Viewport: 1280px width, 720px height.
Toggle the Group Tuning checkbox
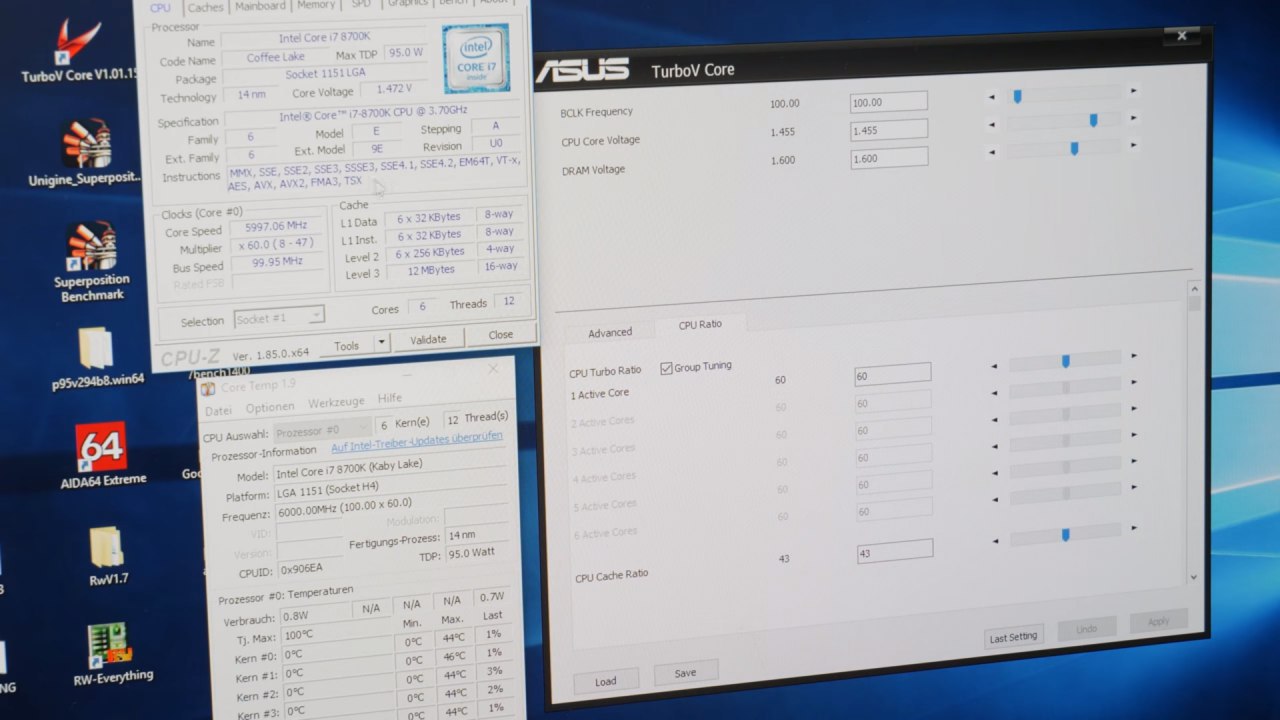pyautogui.click(x=666, y=369)
